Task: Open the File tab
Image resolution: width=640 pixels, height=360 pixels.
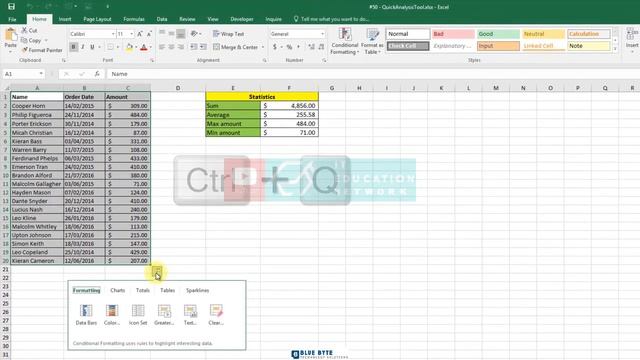Action: [x=12, y=19]
